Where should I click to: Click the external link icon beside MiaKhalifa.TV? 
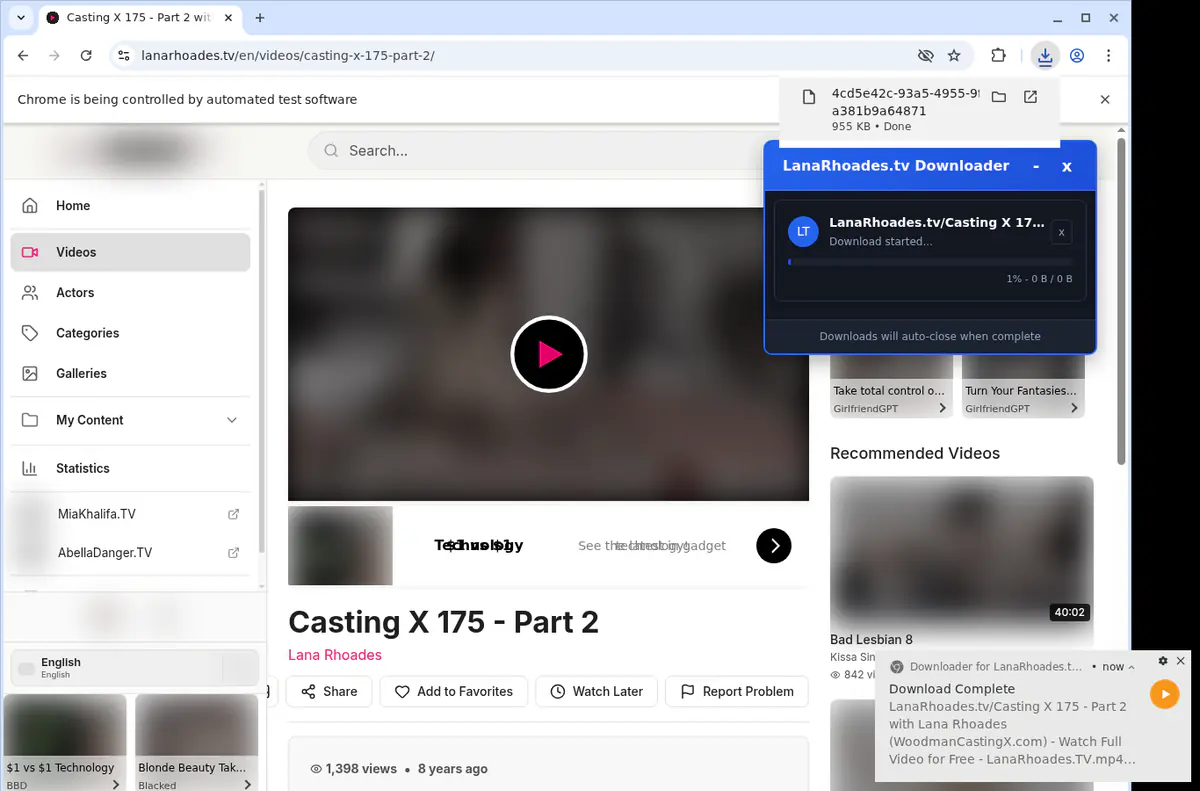[233, 514]
